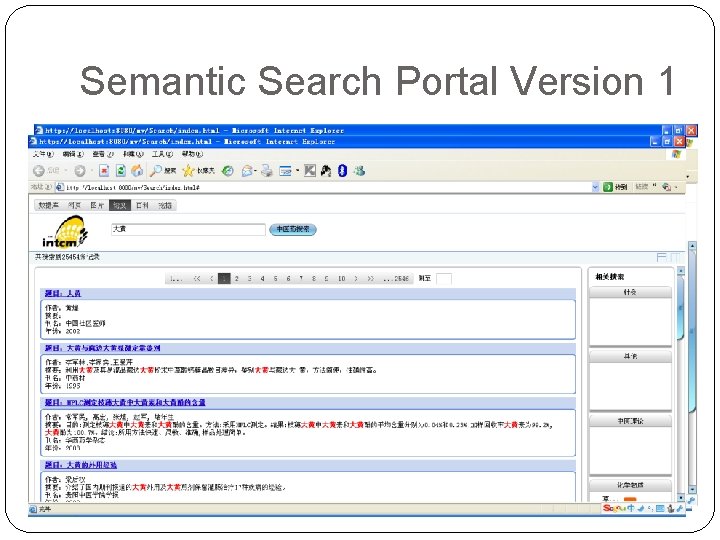The height and width of the screenshot is (540, 720).
Task: Click the page icon in address bar
Action: (60, 187)
